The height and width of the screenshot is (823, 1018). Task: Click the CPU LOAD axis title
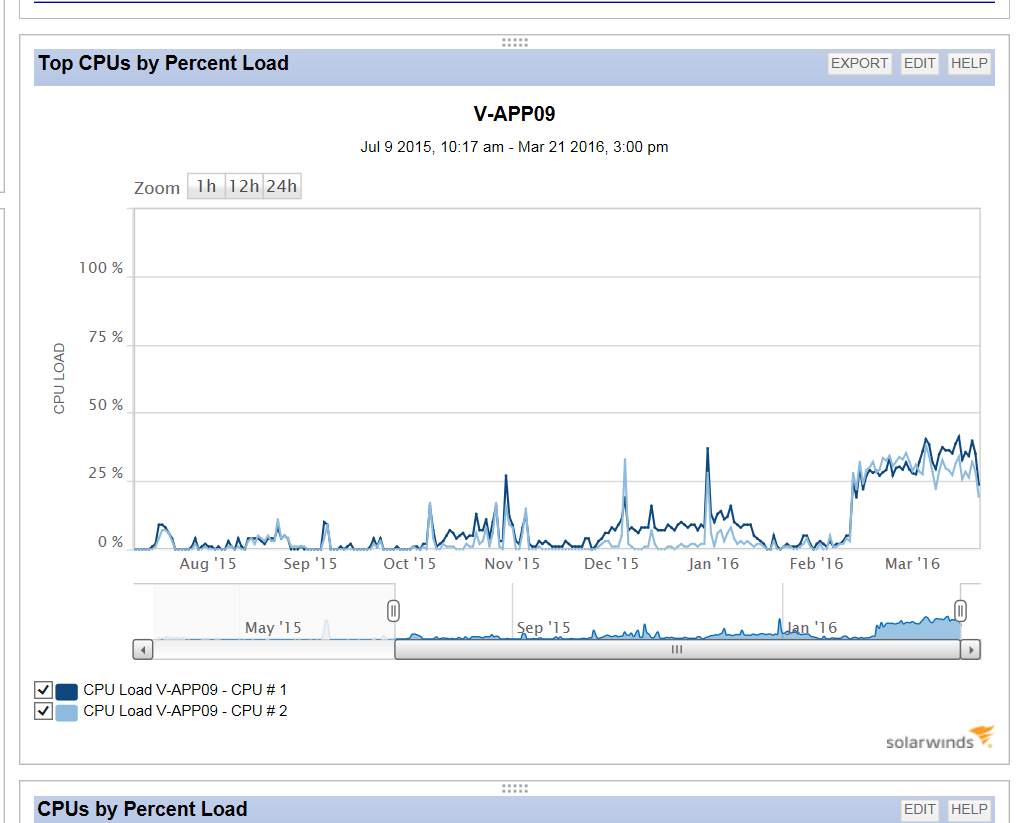pos(59,378)
